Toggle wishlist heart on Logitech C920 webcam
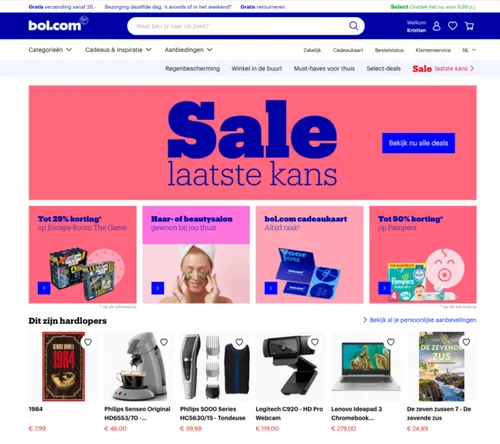 315,342
